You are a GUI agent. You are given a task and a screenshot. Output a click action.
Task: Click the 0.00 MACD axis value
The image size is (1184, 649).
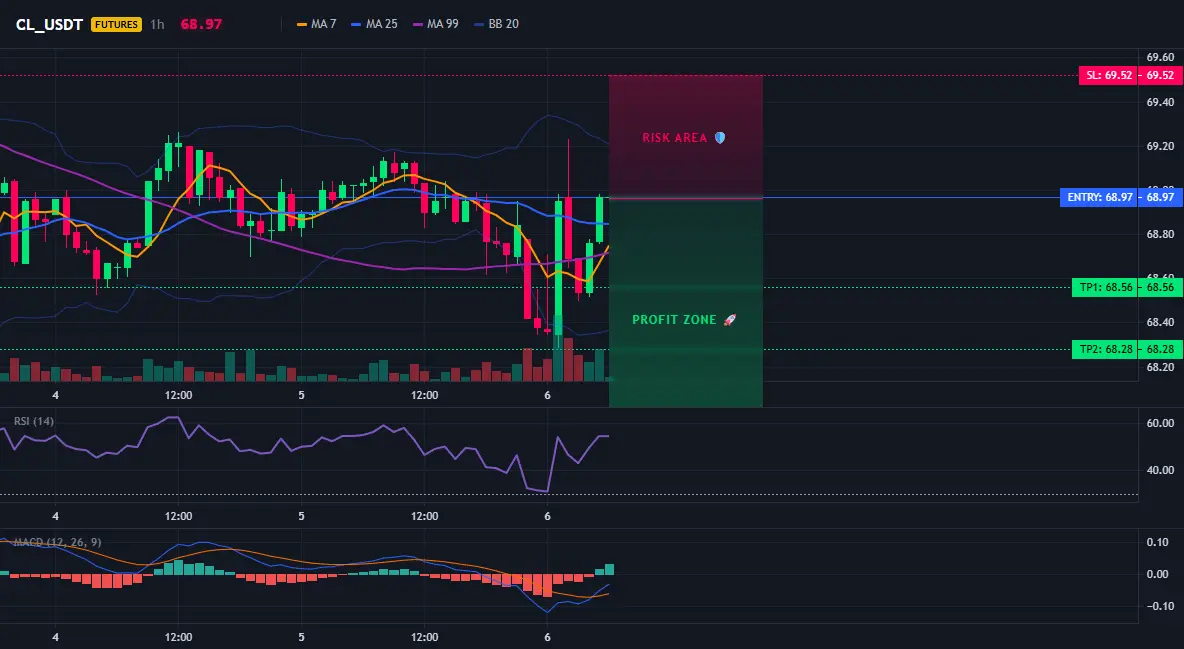1157,574
